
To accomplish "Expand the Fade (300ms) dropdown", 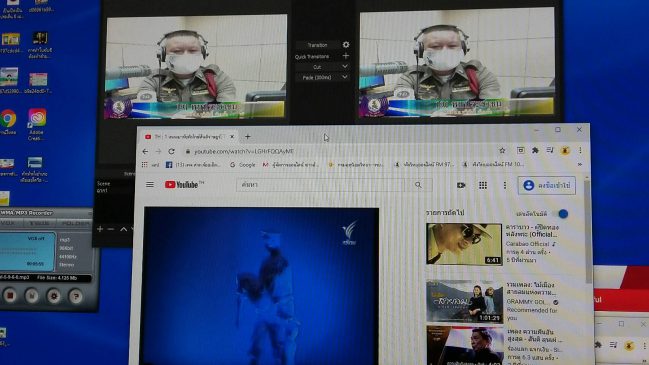I will (x=322, y=77).
